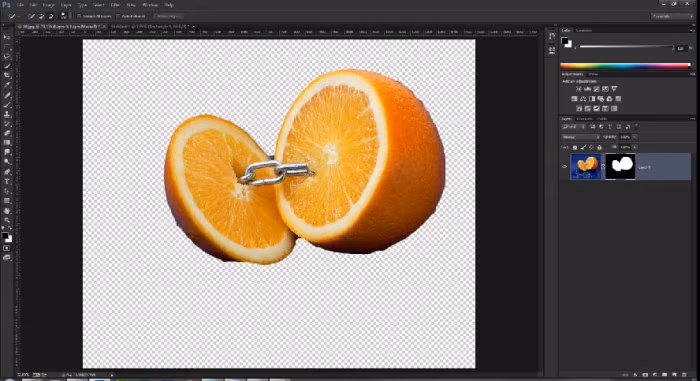The width and height of the screenshot is (700, 381).
Task: Select the Rectangular Marquee tool
Action: (7, 46)
